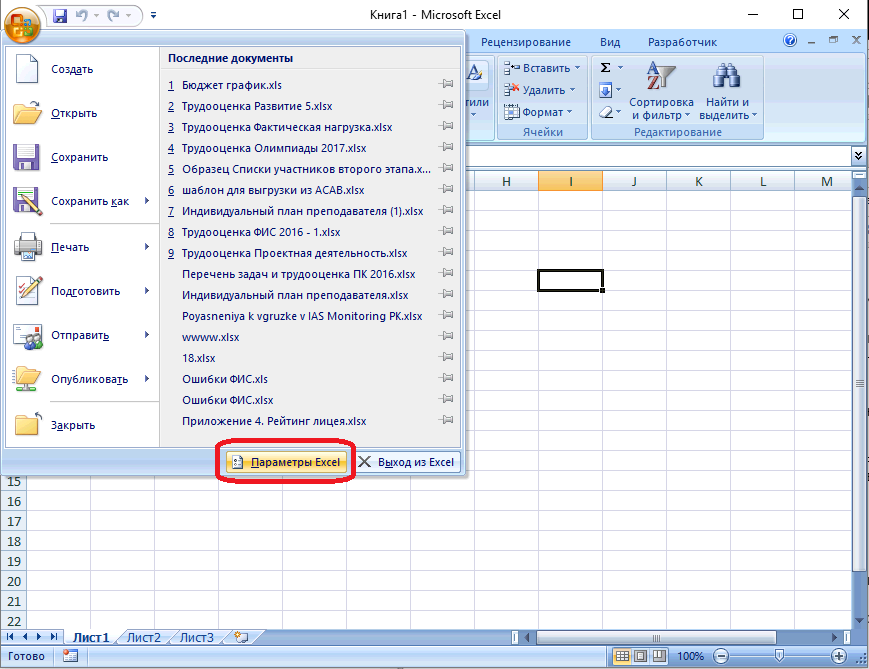Screen dimensions: 869x669
Task: Open the Customize Quick Access Toolbar arrow
Action: click(x=154, y=16)
